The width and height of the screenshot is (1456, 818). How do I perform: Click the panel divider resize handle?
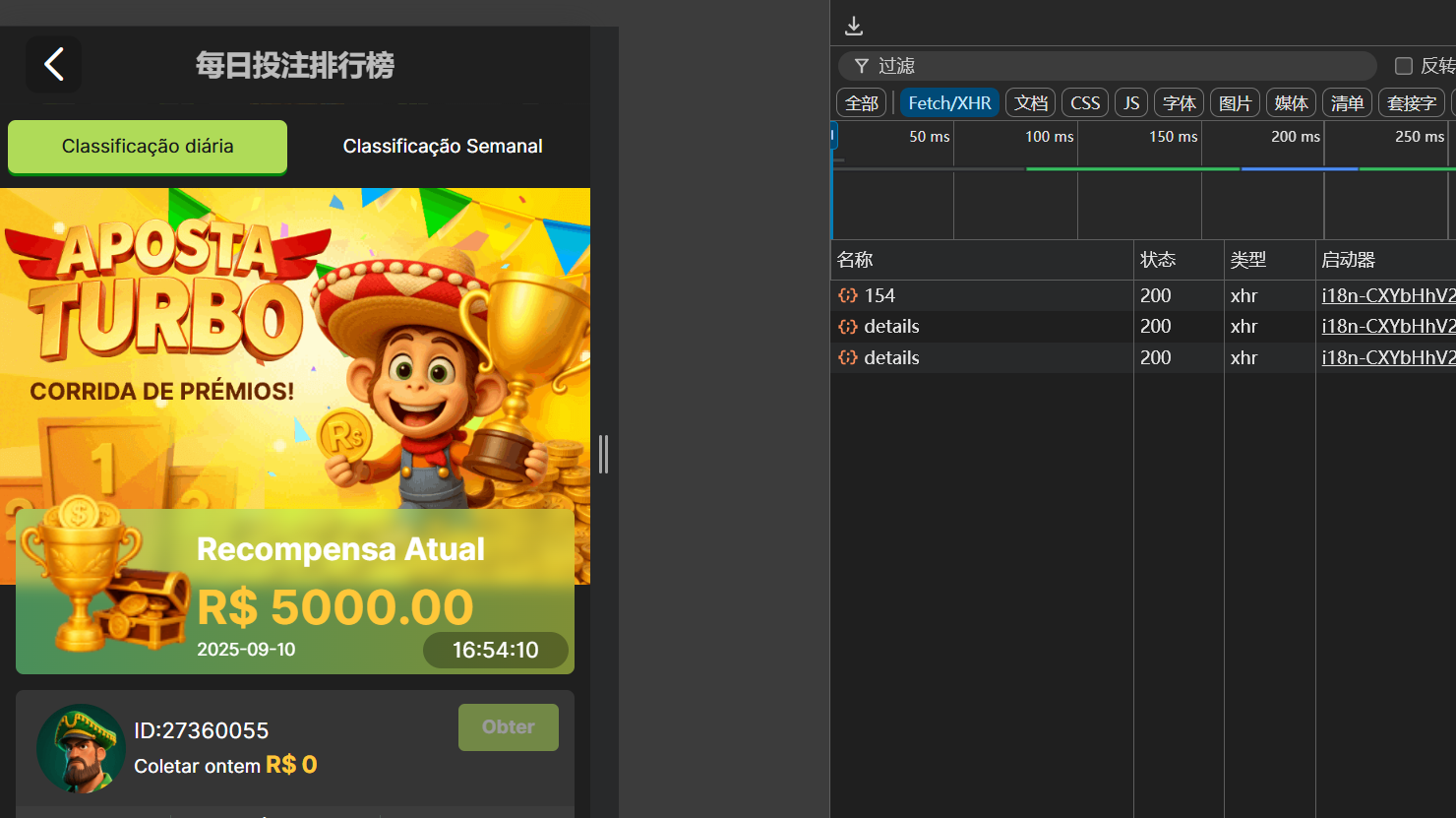(x=603, y=454)
